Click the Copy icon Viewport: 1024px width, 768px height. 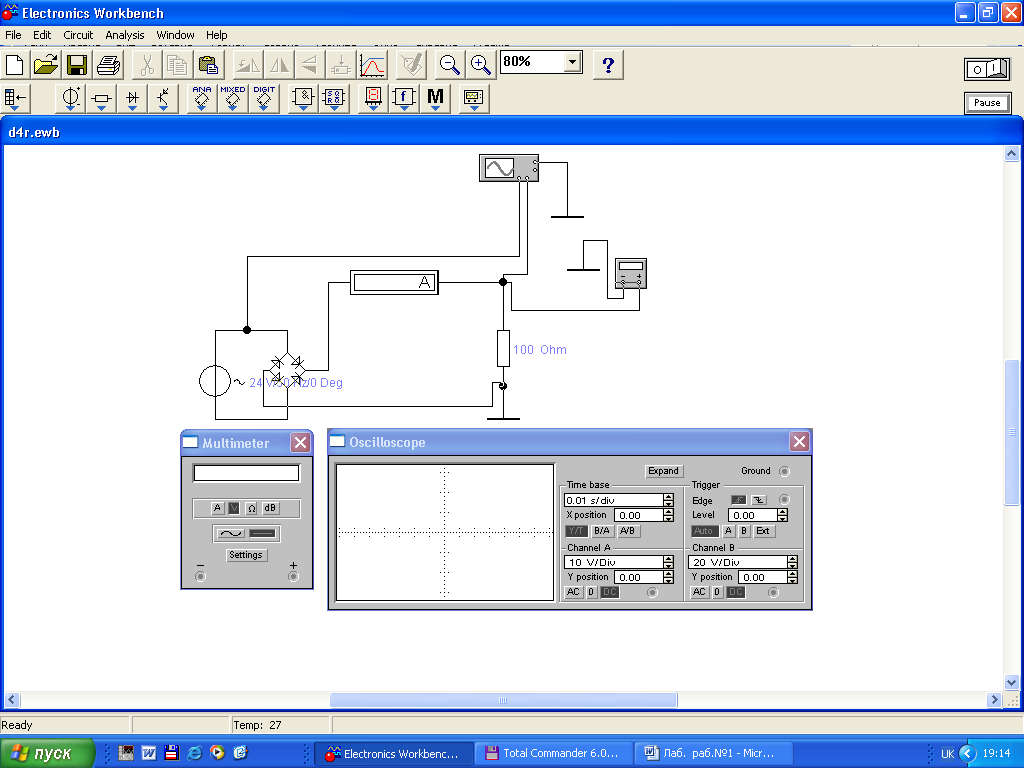(x=177, y=65)
